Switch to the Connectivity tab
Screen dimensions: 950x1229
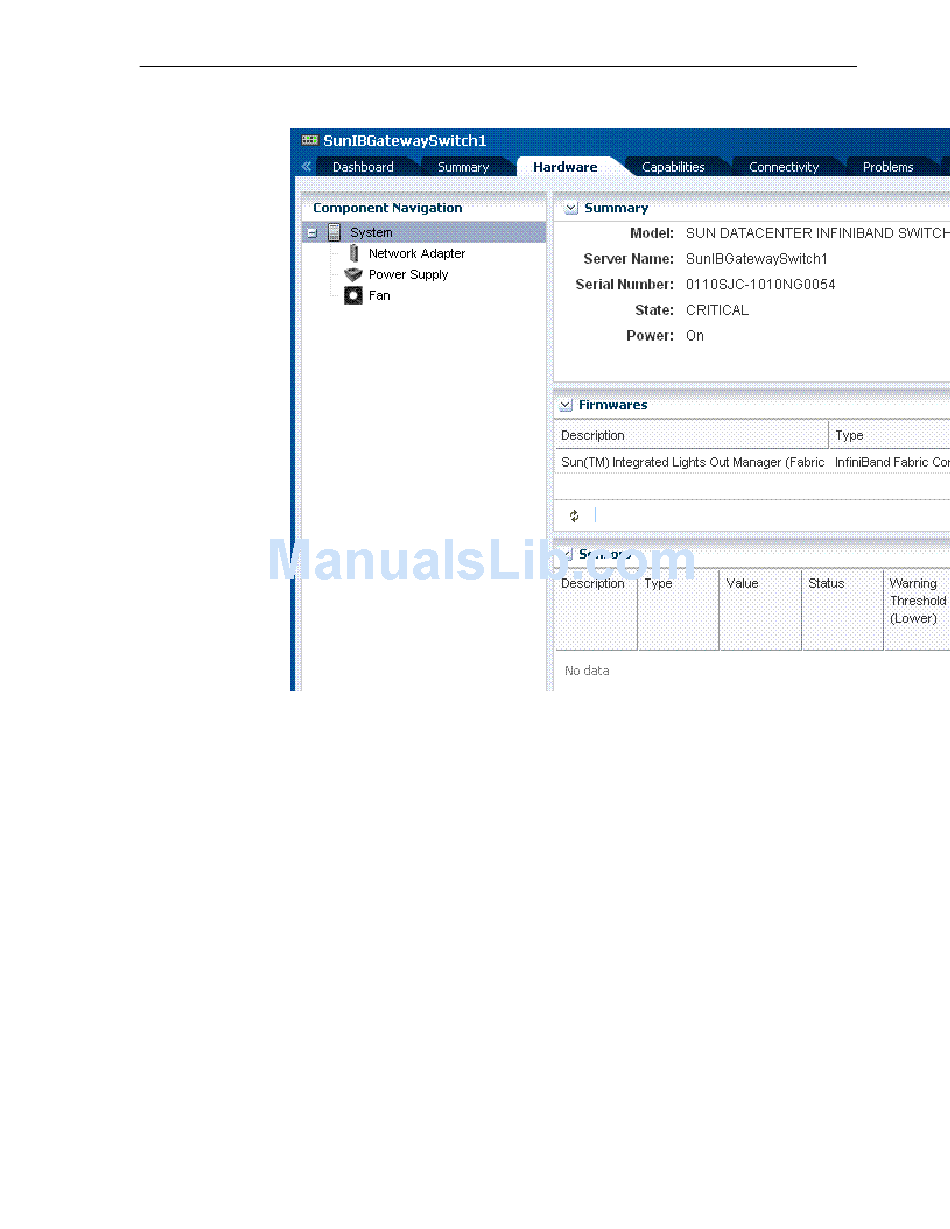pos(784,167)
